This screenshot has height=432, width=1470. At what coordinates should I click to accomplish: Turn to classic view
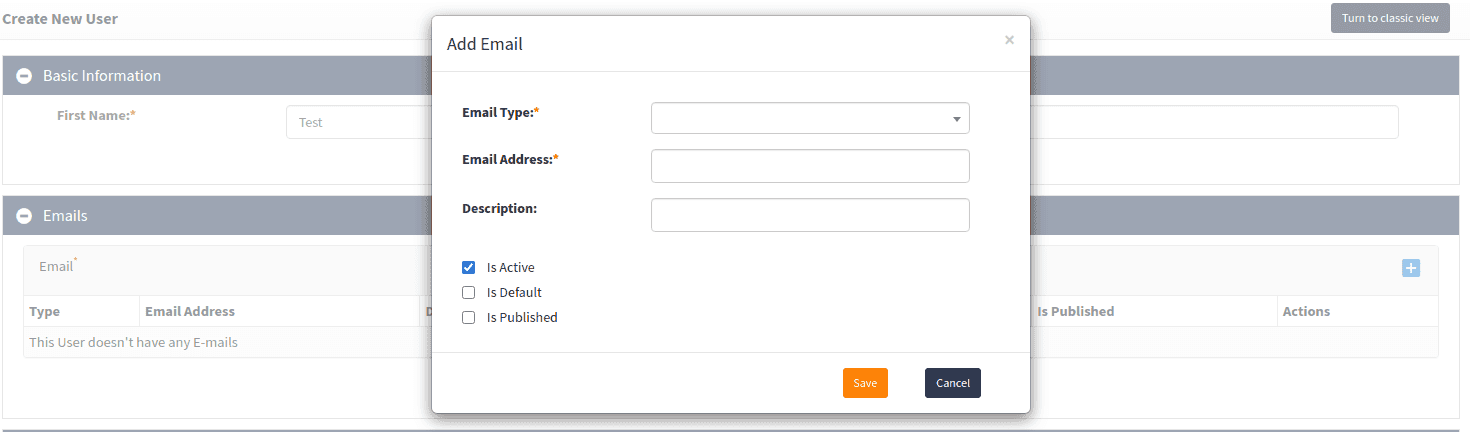[x=1389, y=18]
